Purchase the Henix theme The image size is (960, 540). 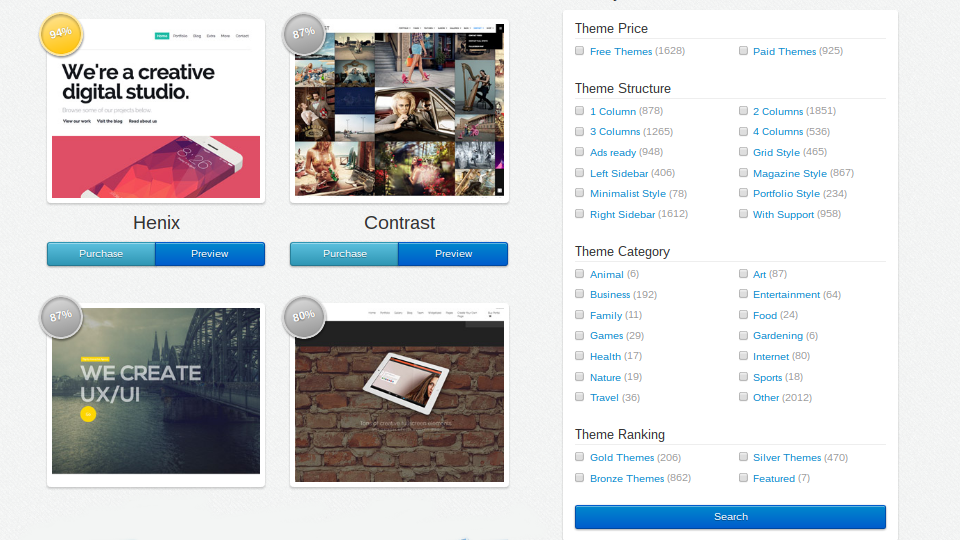[101, 254]
